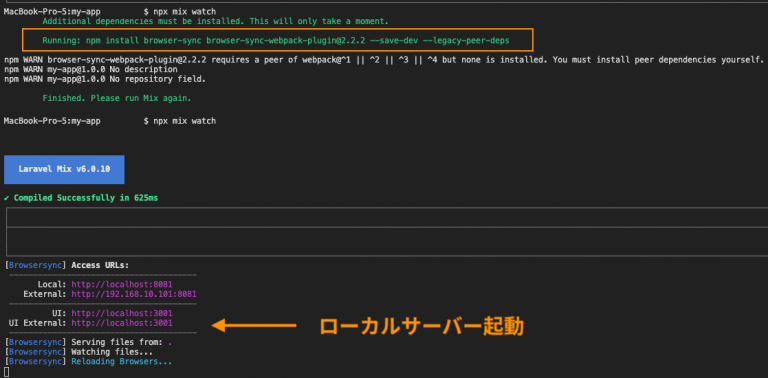The height and width of the screenshot is (378, 768).
Task: Click the npm WARN peer of webpack line
Action: tap(384, 60)
